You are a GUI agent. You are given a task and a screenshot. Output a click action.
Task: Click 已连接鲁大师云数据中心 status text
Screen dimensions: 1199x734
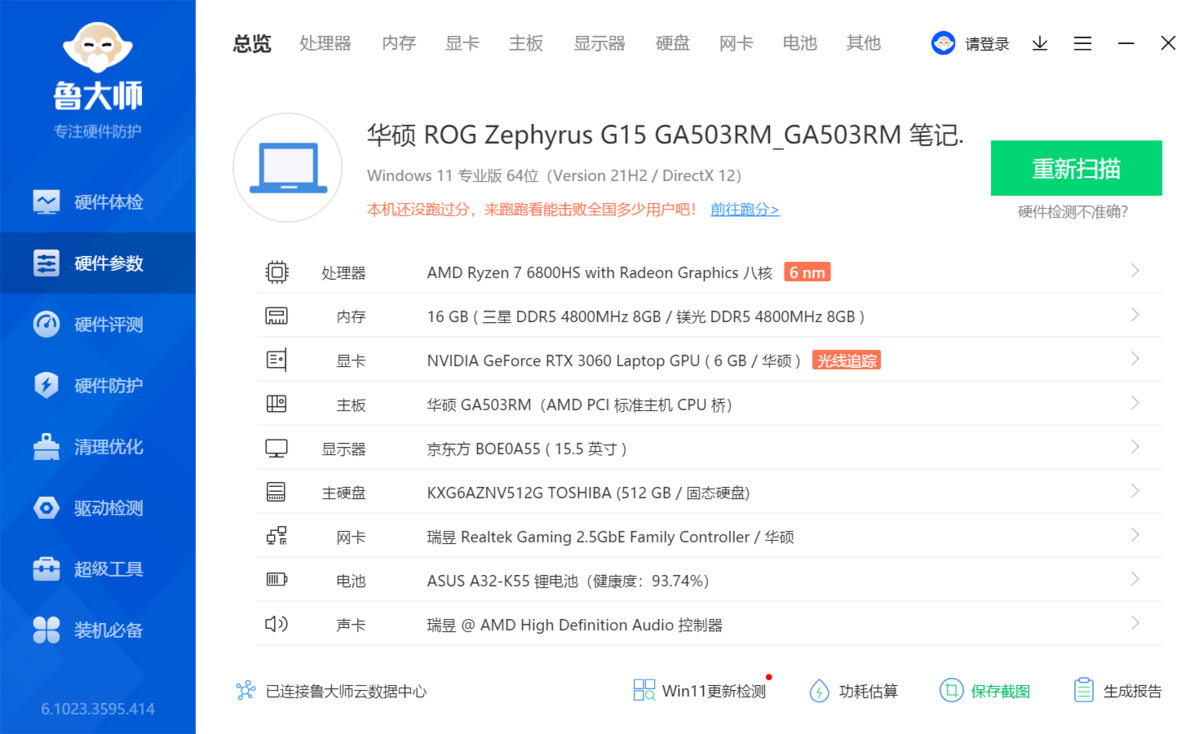click(346, 691)
